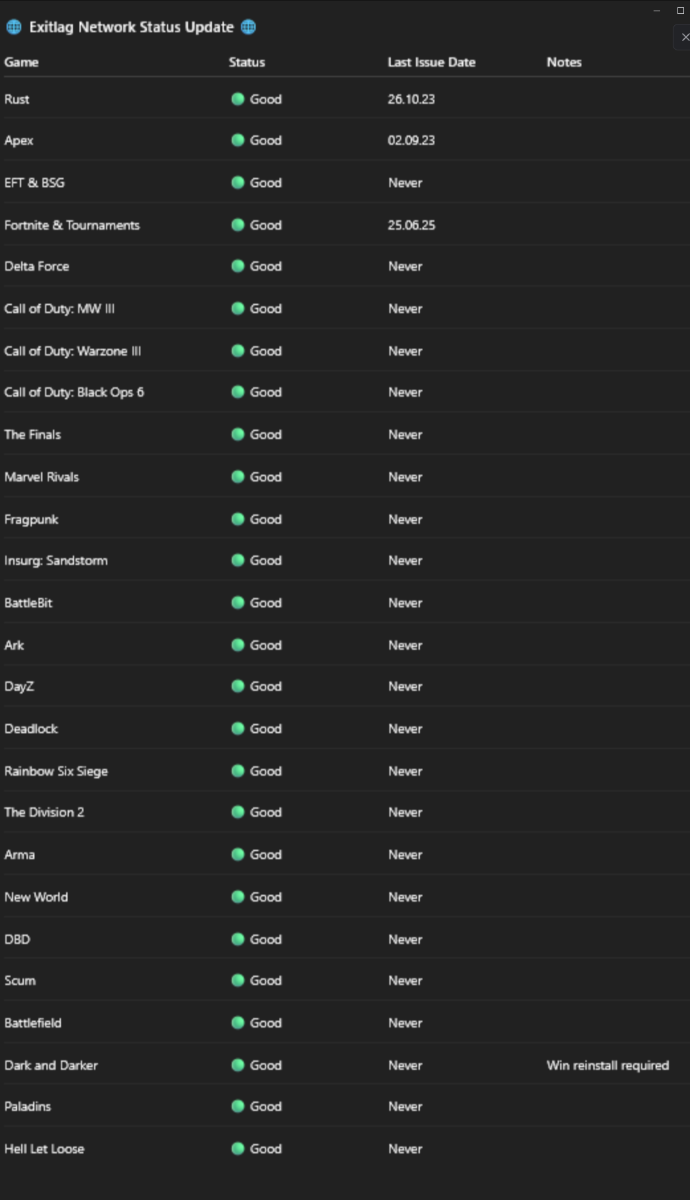Click the Last Issue Date column header
The image size is (690, 1200).
(x=432, y=62)
